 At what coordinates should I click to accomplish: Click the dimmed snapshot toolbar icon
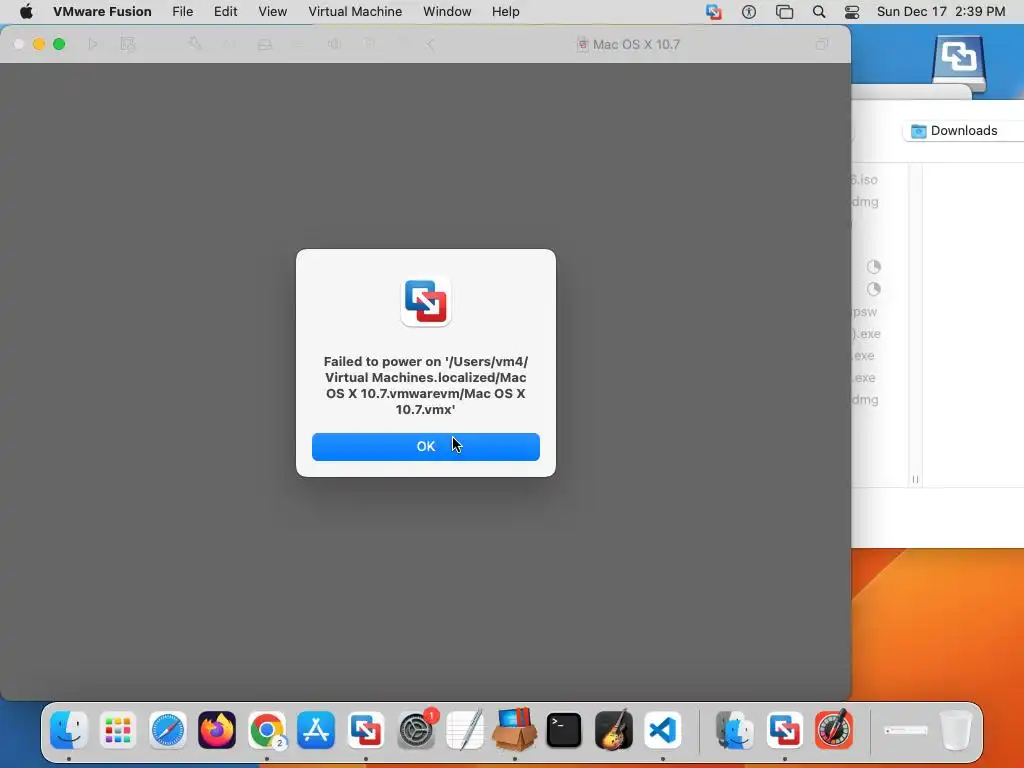click(127, 44)
